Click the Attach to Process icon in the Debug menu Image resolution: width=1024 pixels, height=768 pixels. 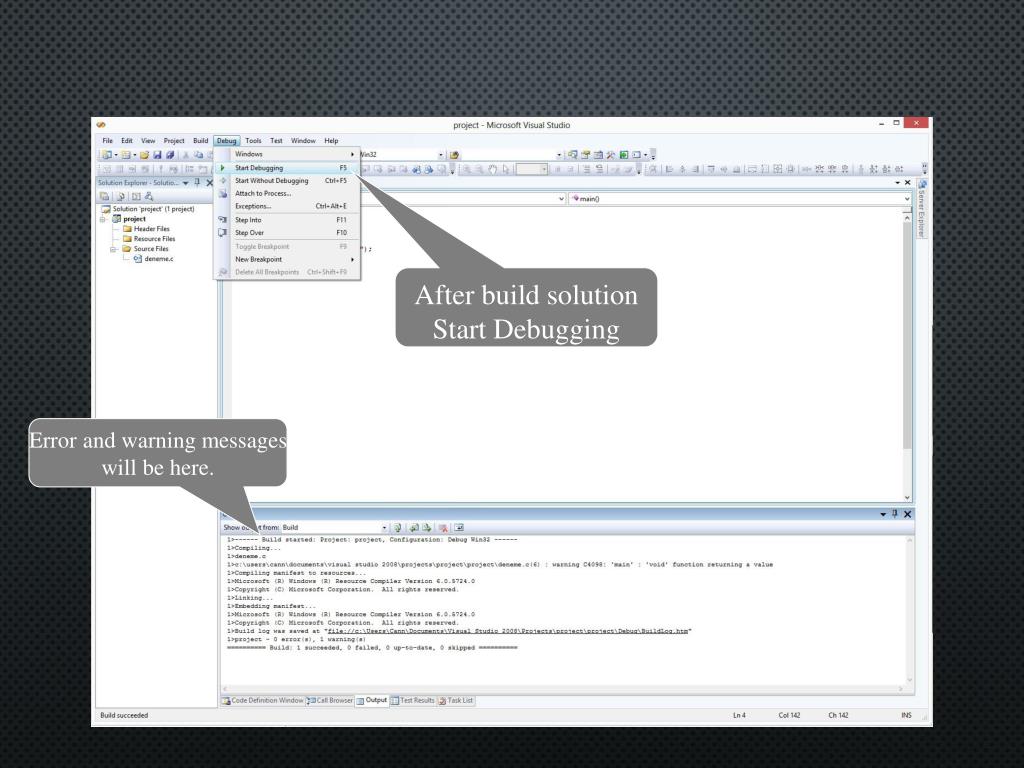[223, 193]
